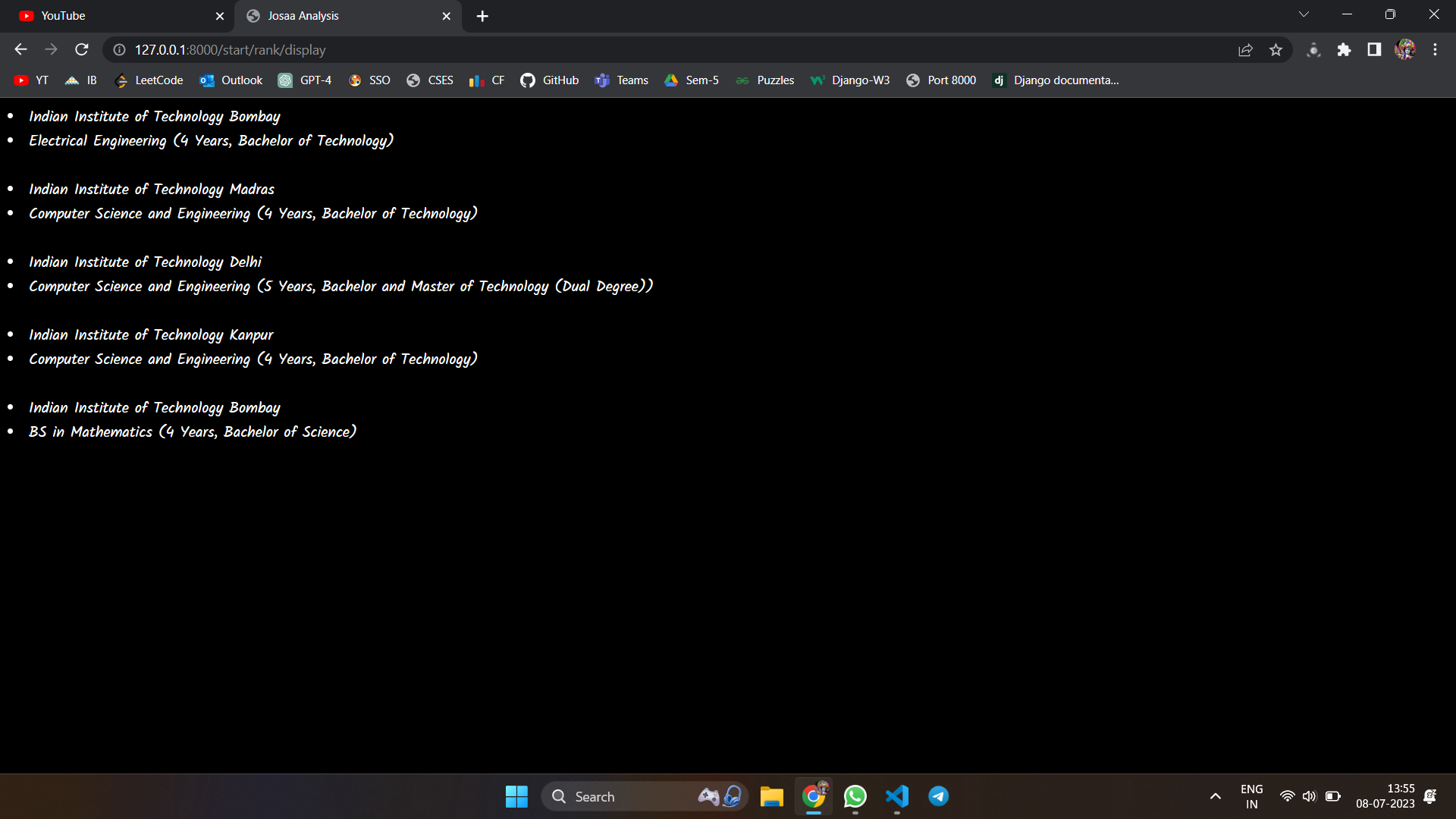Bookmark this page with star icon

(1276, 49)
